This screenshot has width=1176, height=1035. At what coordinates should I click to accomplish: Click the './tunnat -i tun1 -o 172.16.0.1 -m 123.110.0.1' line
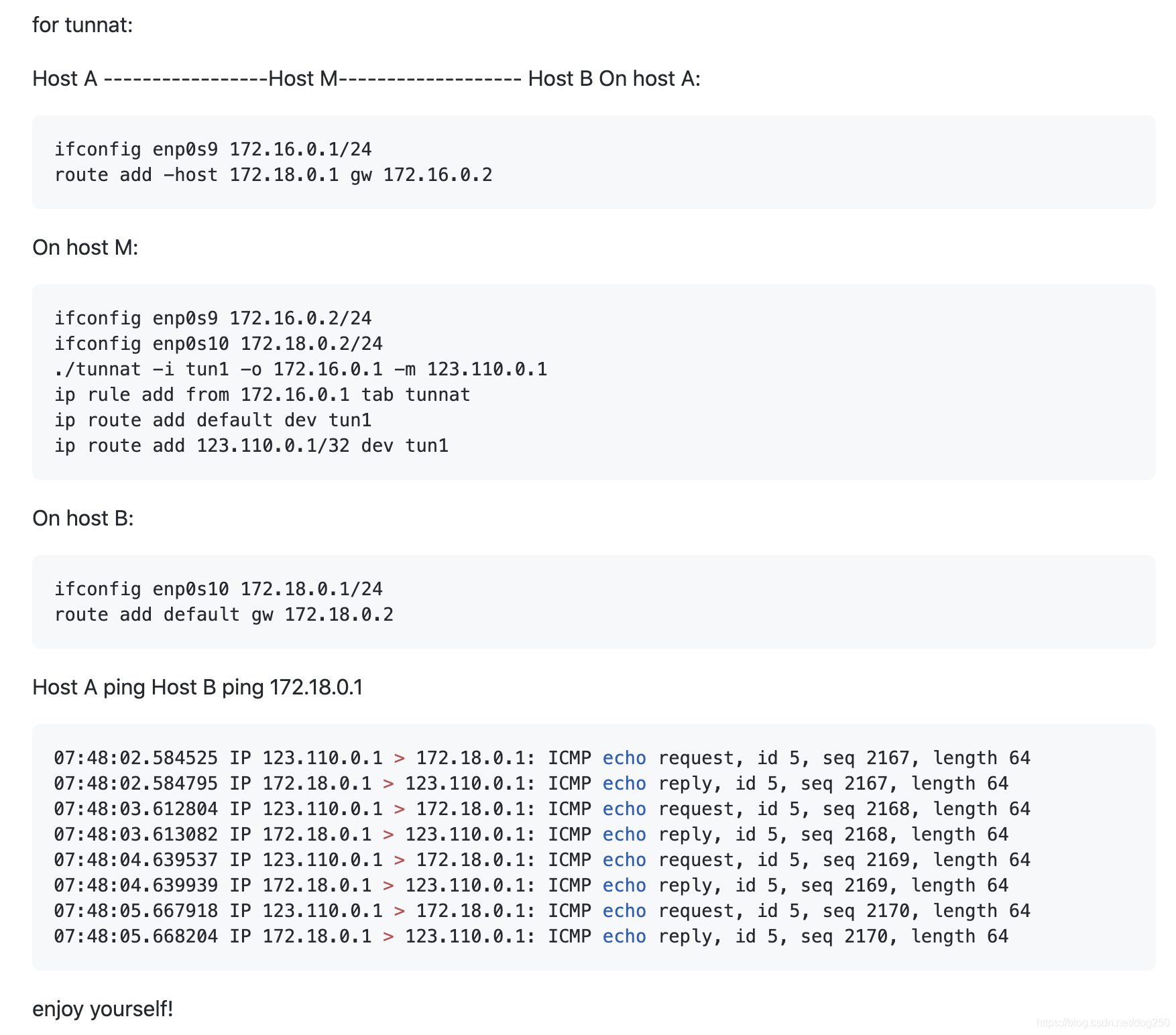click(300, 369)
